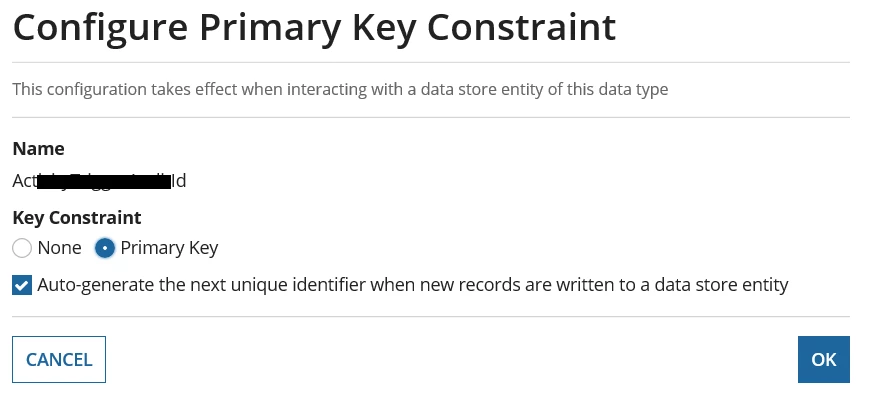
Task: Click the "Primary Key" label text
Action: click(169, 248)
